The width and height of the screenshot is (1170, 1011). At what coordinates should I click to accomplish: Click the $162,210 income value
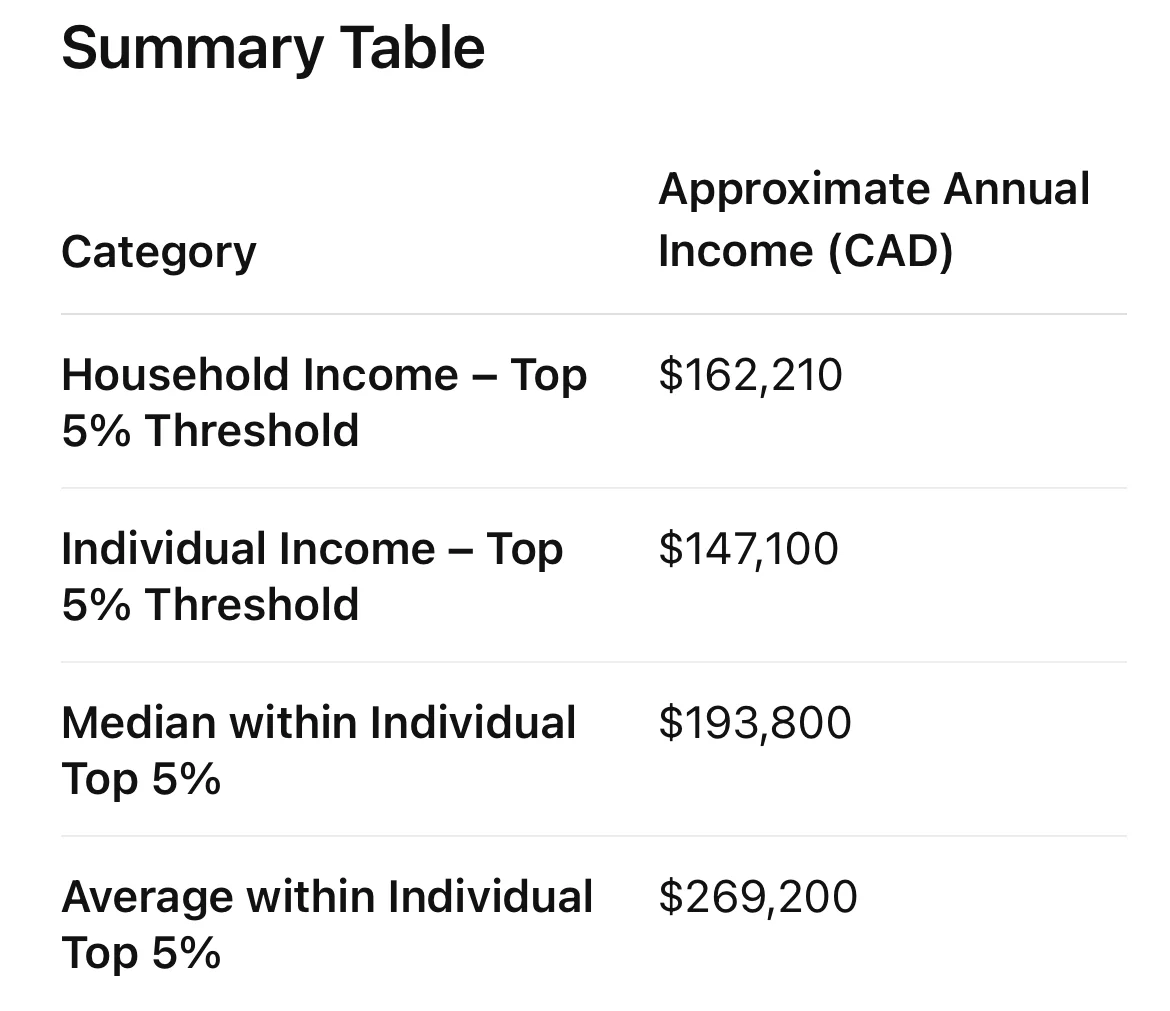pyautogui.click(x=750, y=375)
